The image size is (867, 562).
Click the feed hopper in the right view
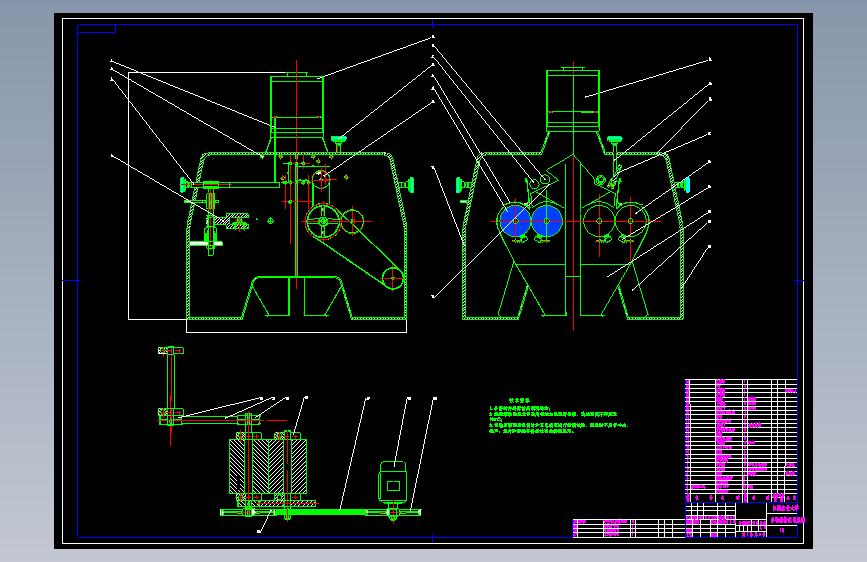pos(573,101)
